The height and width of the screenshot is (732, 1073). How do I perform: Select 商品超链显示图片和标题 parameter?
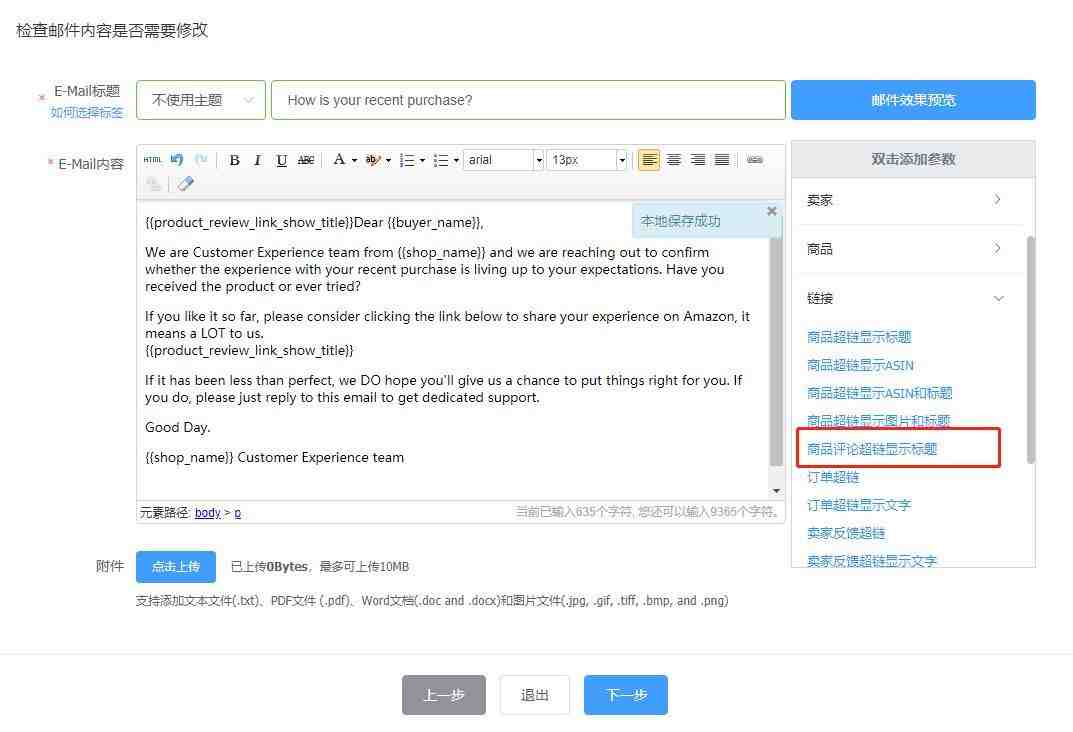click(x=878, y=421)
